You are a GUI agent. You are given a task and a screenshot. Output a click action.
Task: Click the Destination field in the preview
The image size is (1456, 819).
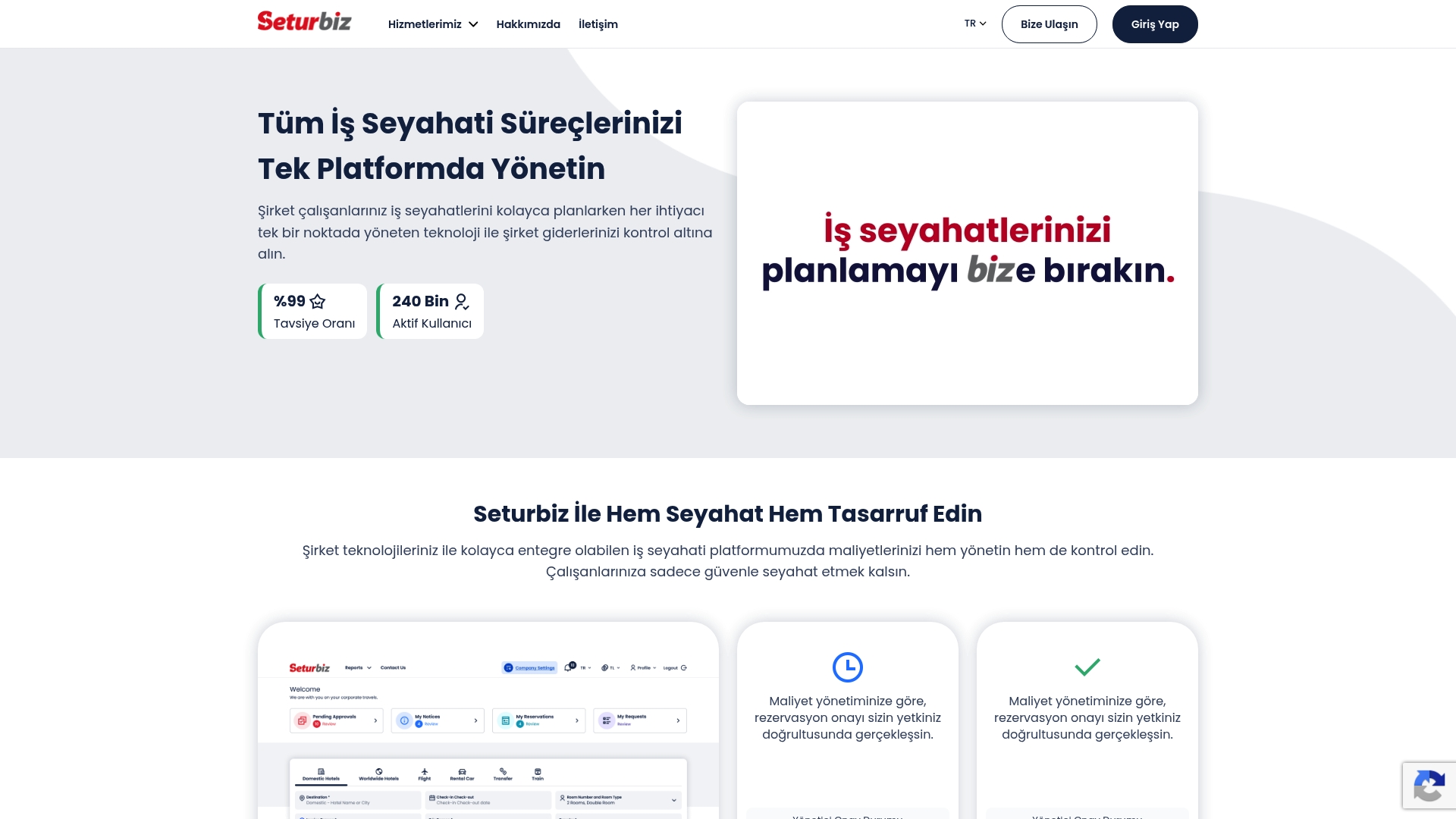tap(358, 800)
